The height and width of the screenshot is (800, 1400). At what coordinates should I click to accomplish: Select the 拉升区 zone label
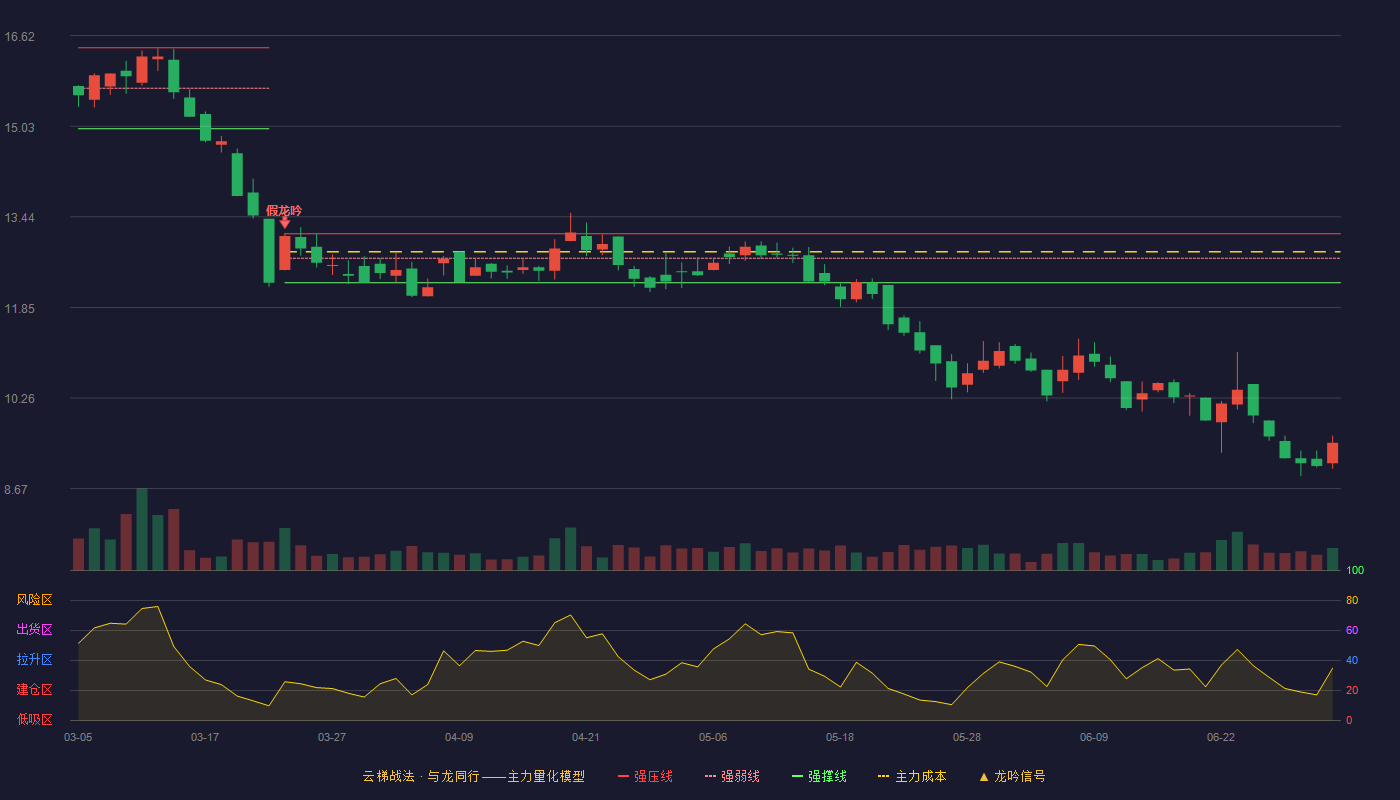(x=34, y=660)
